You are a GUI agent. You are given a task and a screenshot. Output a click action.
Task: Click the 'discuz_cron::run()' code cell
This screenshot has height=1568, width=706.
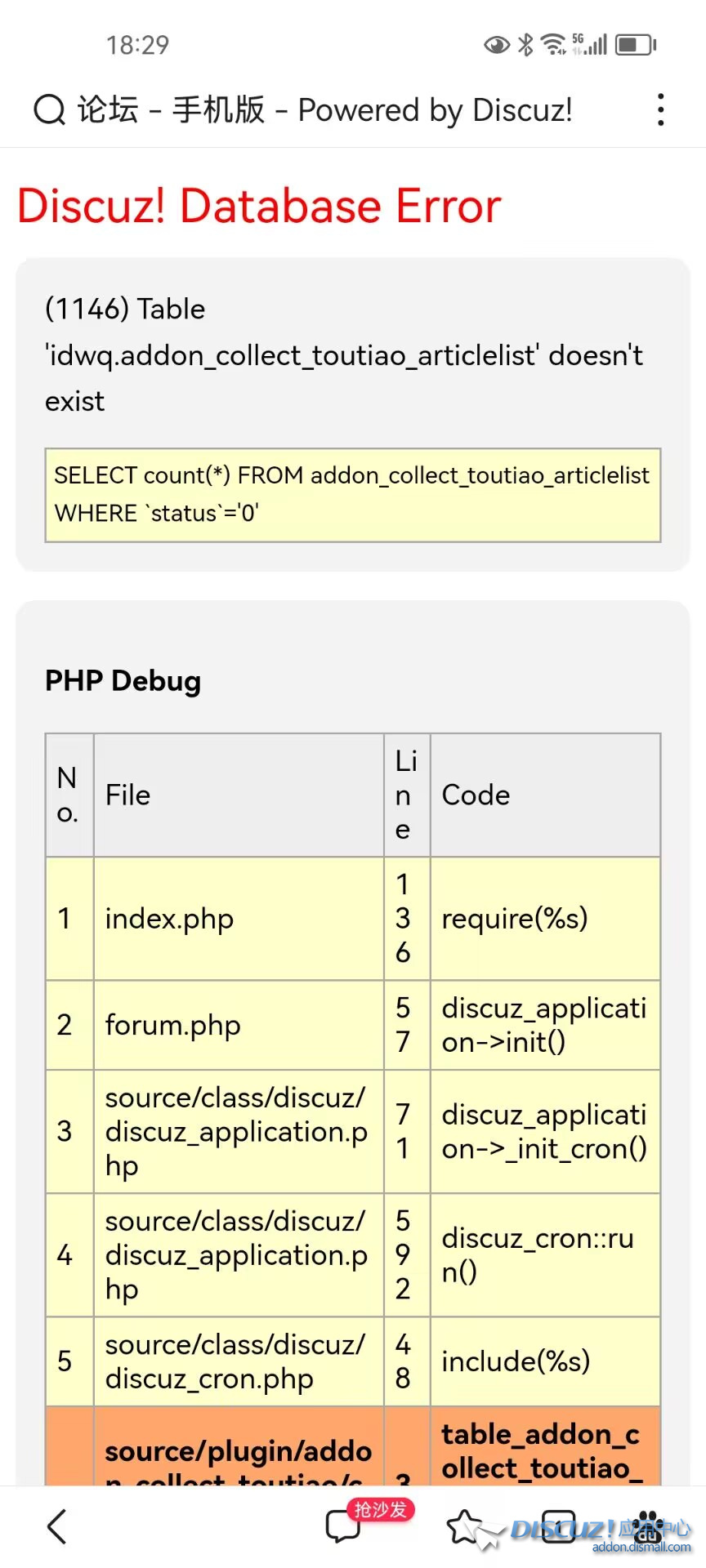(x=545, y=1255)
